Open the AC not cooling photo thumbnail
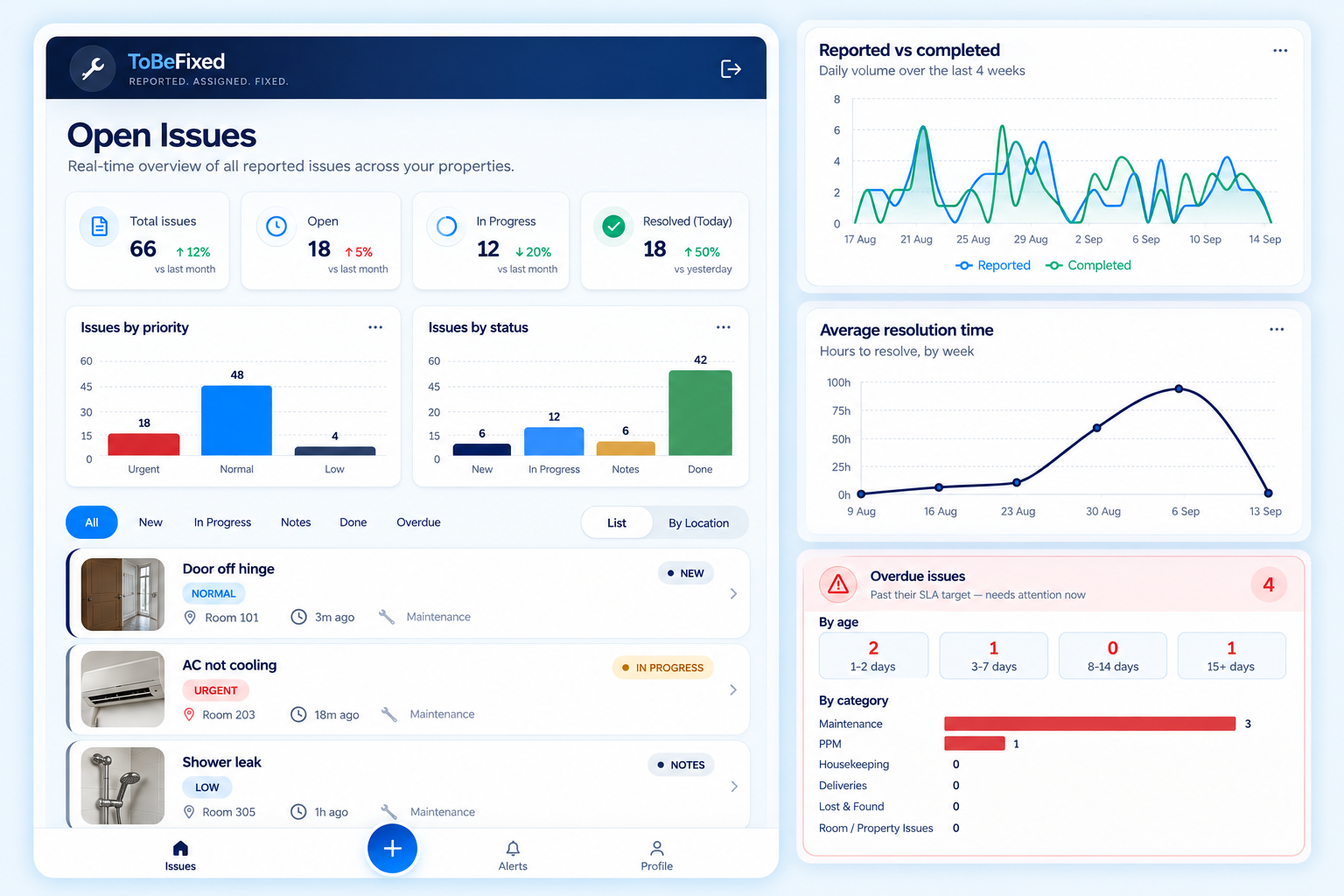 tap(122, 689)
